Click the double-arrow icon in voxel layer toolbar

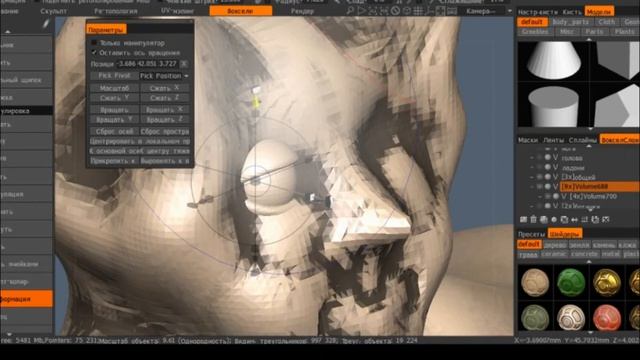click(x=575, y=220)
